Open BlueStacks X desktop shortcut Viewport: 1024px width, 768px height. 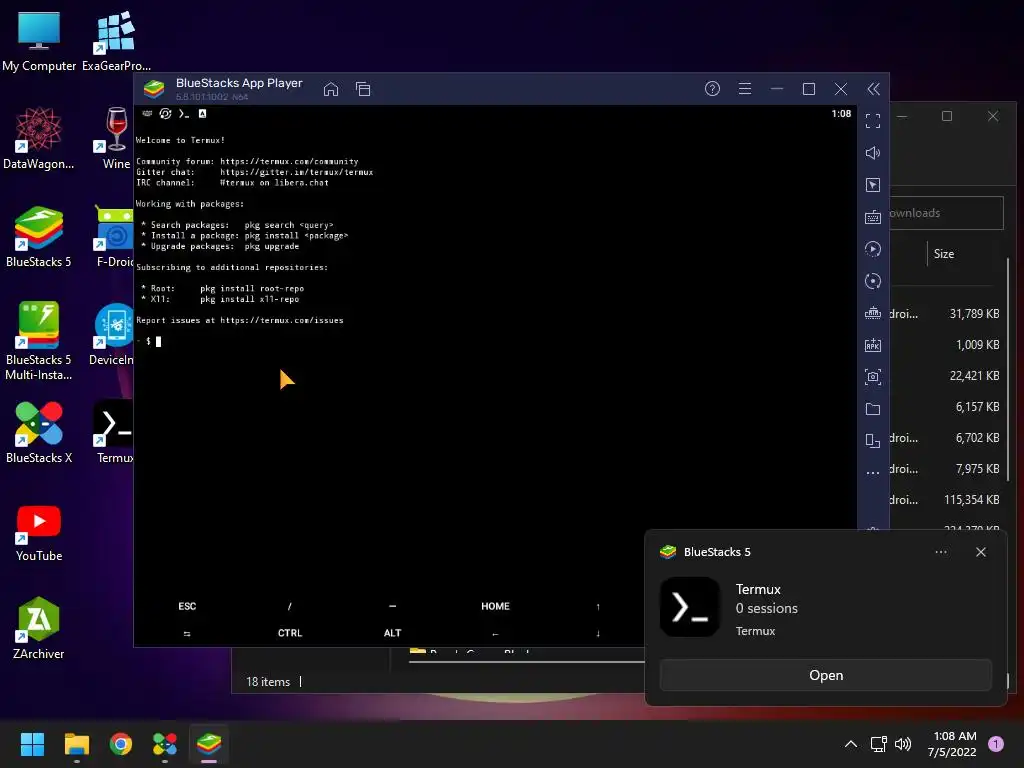pyautogui.click(x=39, y=433)
